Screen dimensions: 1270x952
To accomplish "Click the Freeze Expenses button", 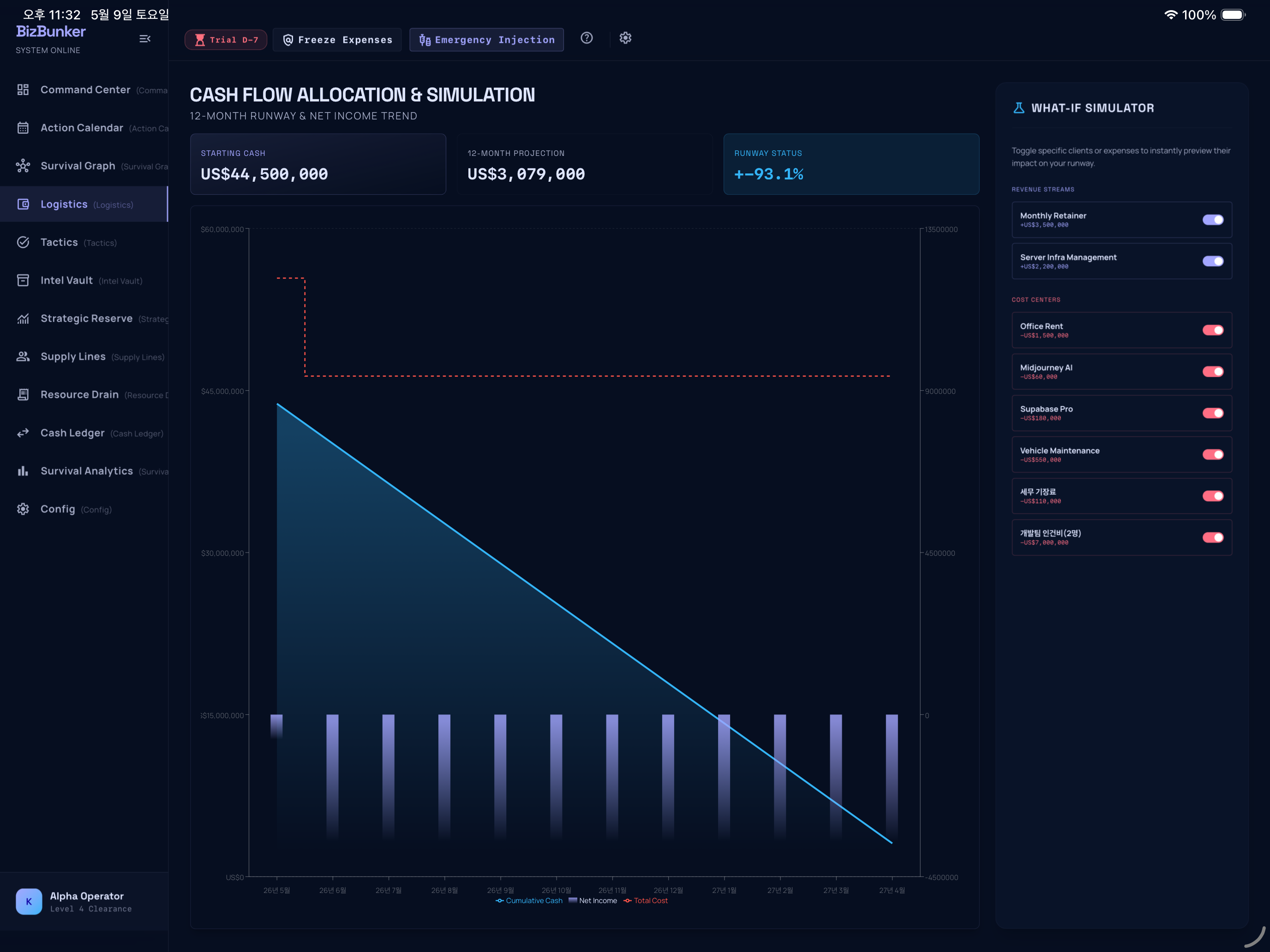I will click(337, 40).
